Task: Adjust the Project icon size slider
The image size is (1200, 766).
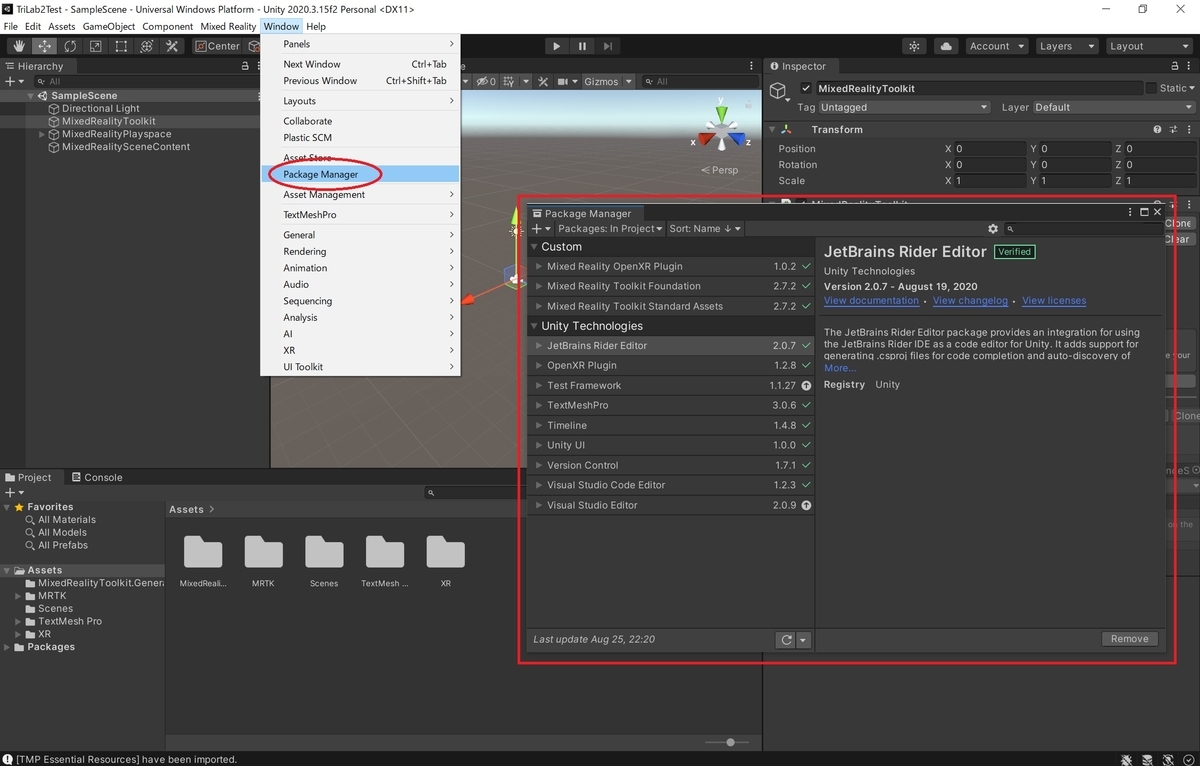Action: (x=731, y=742)
